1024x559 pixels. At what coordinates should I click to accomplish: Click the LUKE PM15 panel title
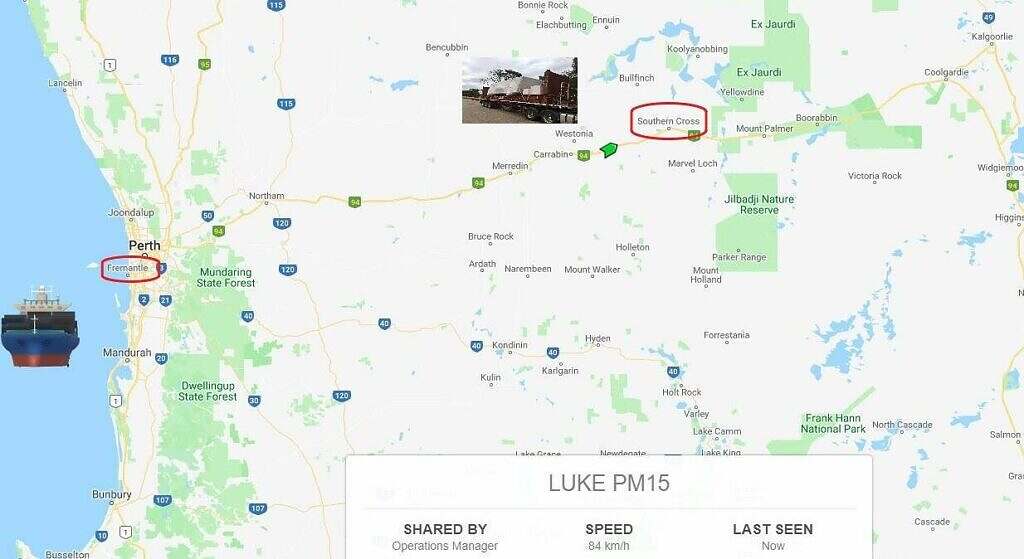pos(609,483)
